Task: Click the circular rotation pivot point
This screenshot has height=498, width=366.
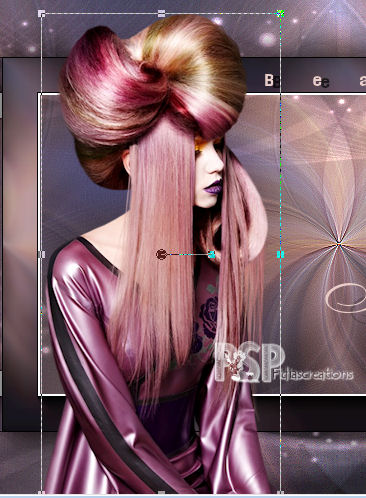Action: tap(161, 254)
